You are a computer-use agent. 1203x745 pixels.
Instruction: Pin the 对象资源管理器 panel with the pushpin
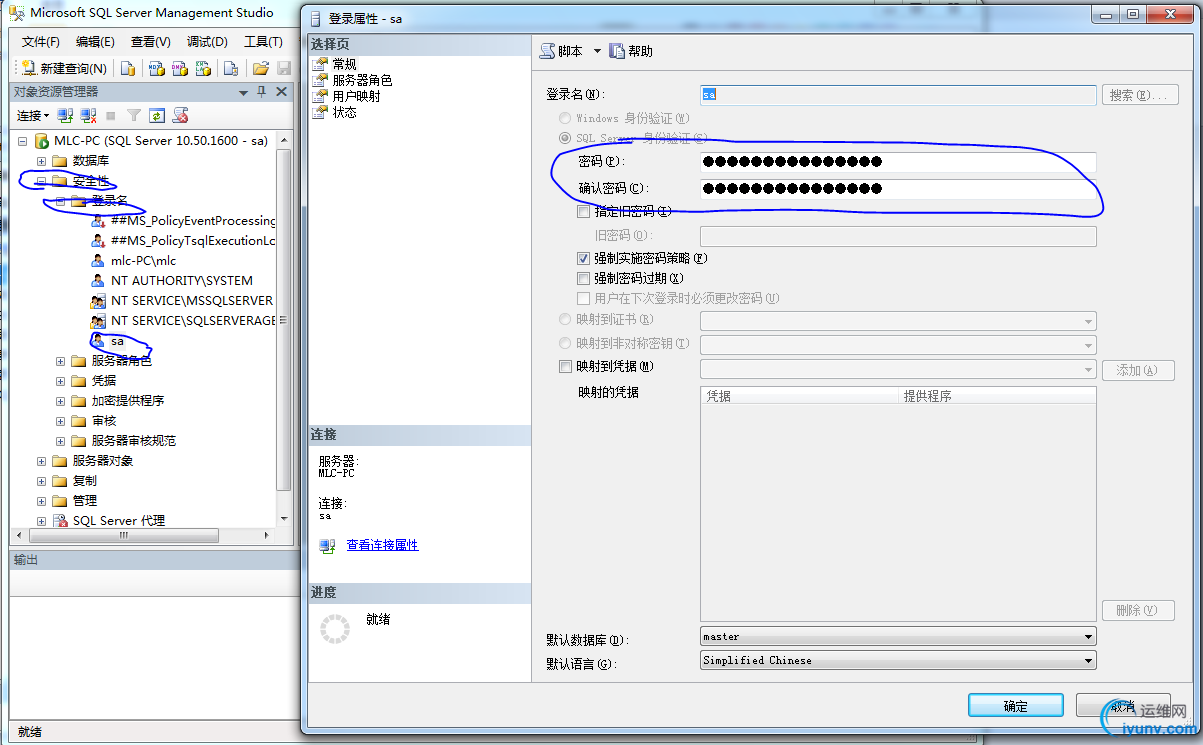click(x=262, y=92)
